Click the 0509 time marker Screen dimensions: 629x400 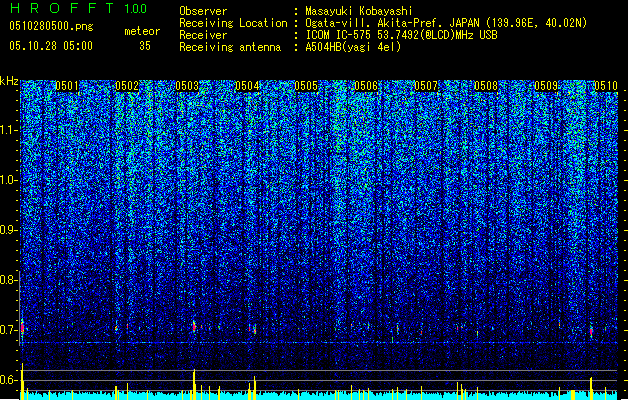[546, 86]
